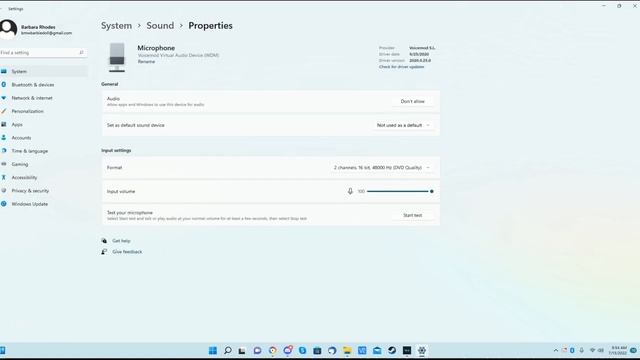Image resolution: width=640 pixels, height=360 pixels.
Task: Click the Get help icon
Action: (104, 241)
